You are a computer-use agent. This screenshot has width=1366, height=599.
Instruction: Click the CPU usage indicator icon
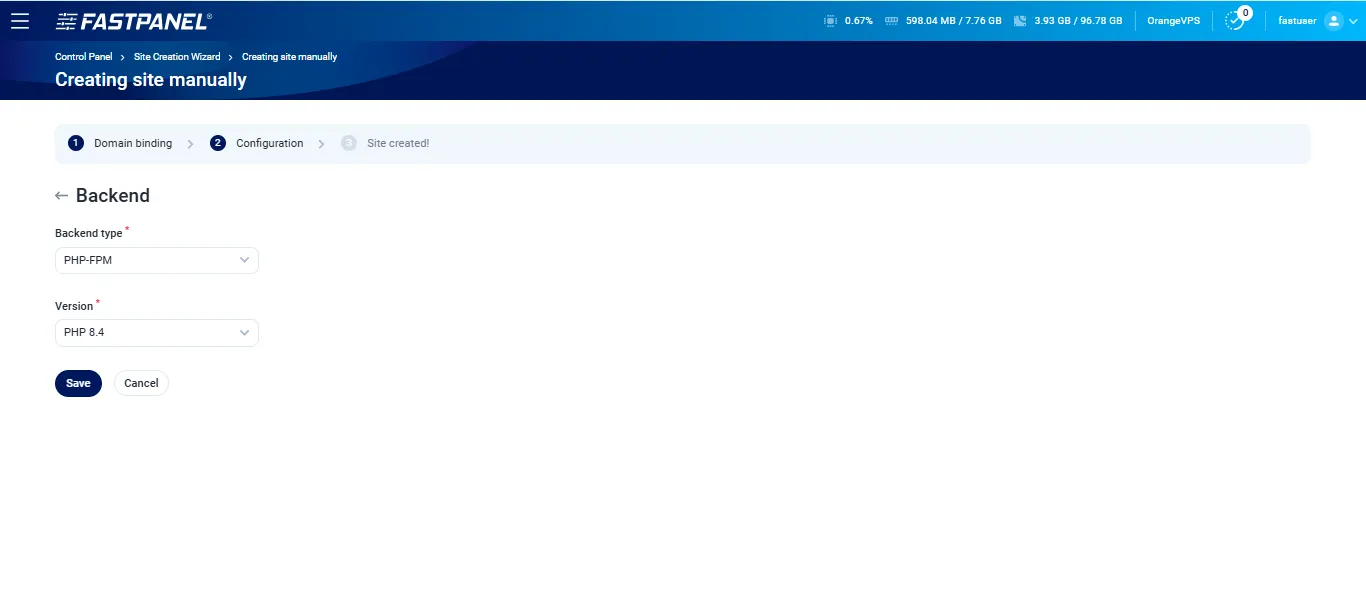(830, 20)
